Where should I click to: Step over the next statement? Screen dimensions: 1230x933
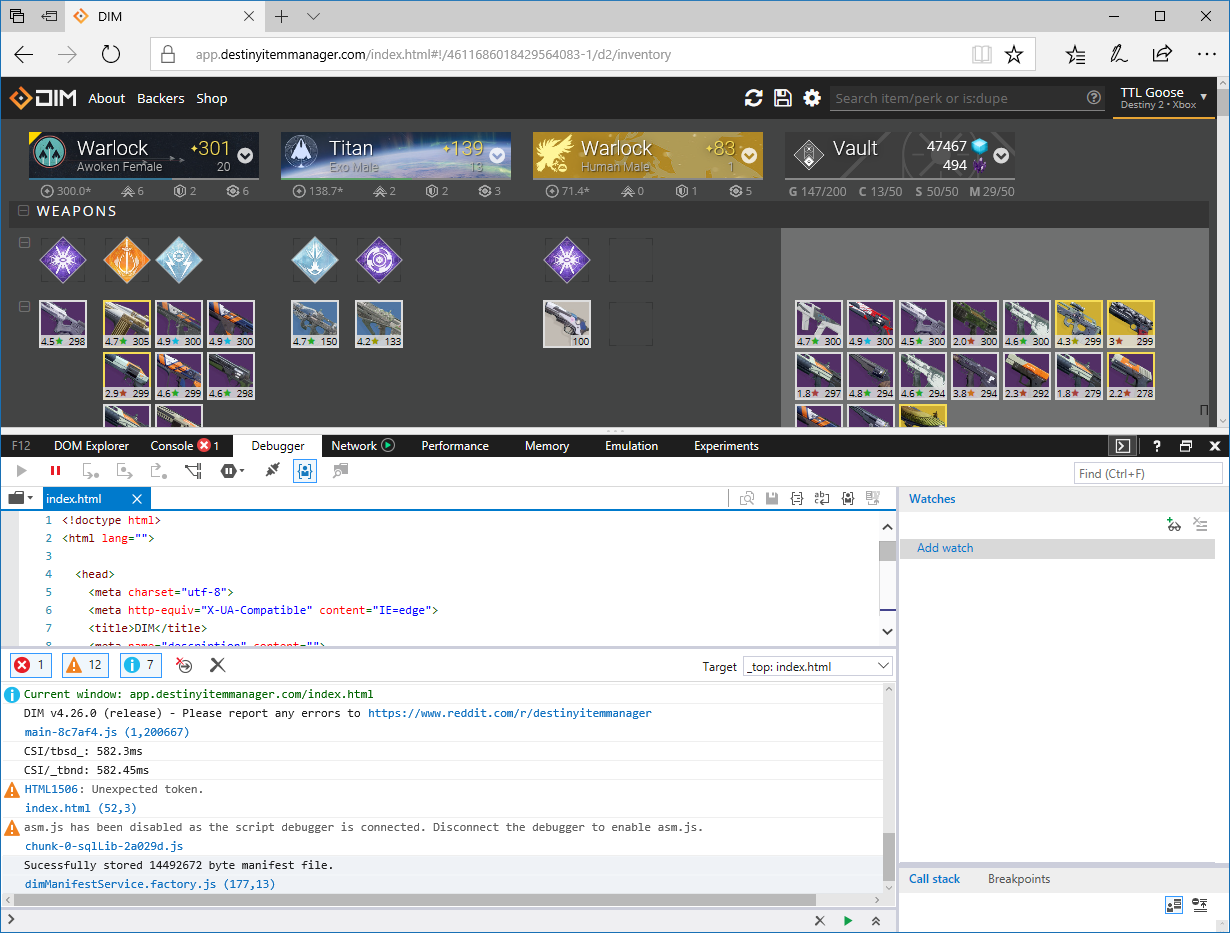click(124, 470)
